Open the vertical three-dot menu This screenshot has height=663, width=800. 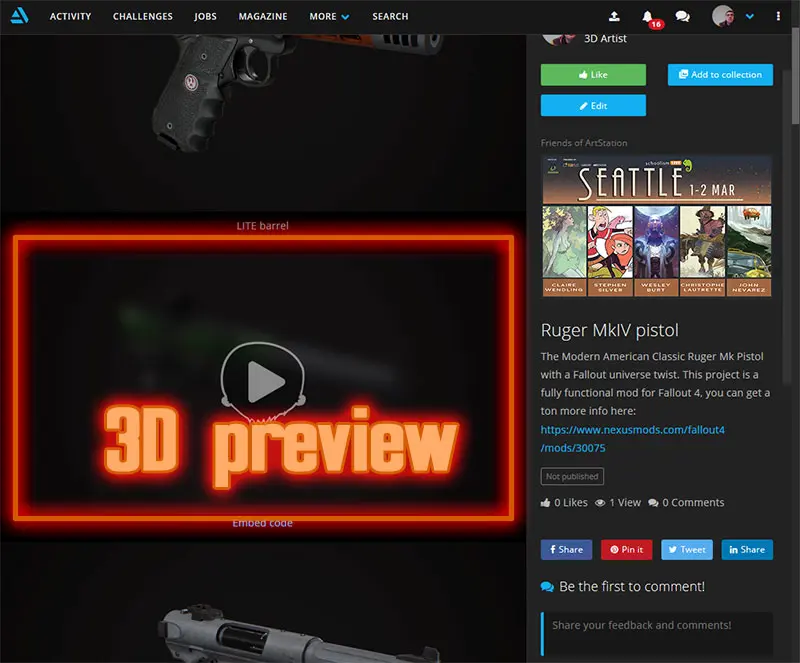(x=778, y=16)
